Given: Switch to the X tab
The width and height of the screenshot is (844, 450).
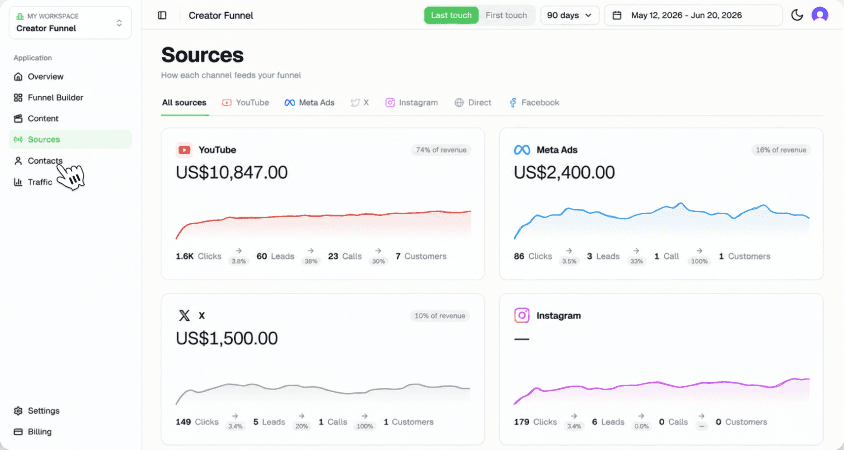Looking at the screenshot, I should click(x=360, y=103).
